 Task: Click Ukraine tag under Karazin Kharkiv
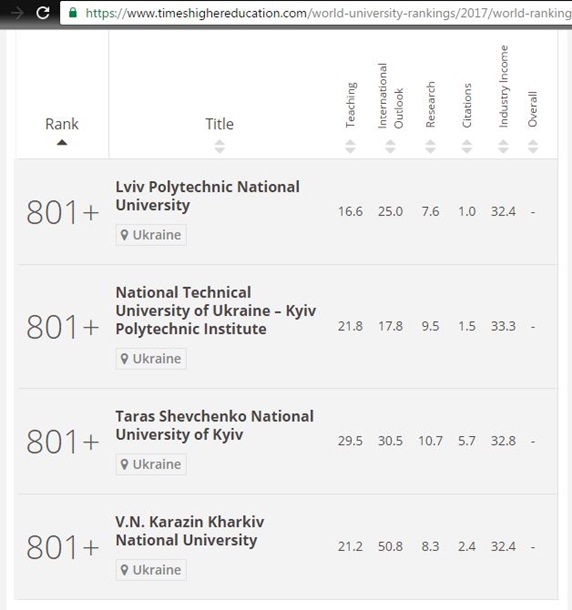point(151,570)
